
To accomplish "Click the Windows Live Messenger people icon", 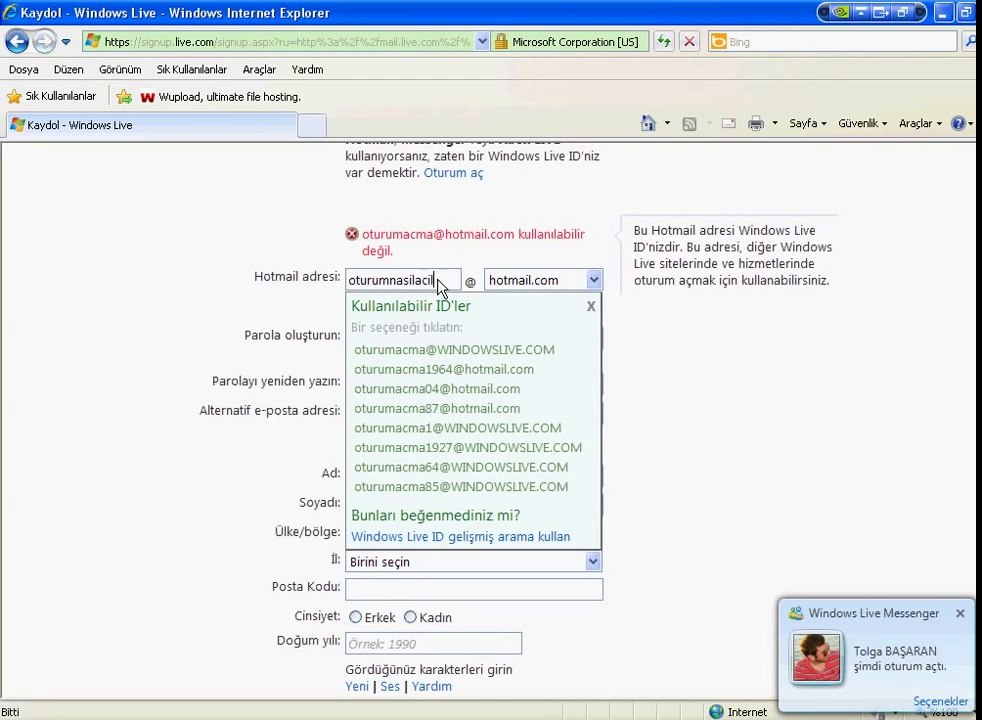I will click(x=796, y=613).
